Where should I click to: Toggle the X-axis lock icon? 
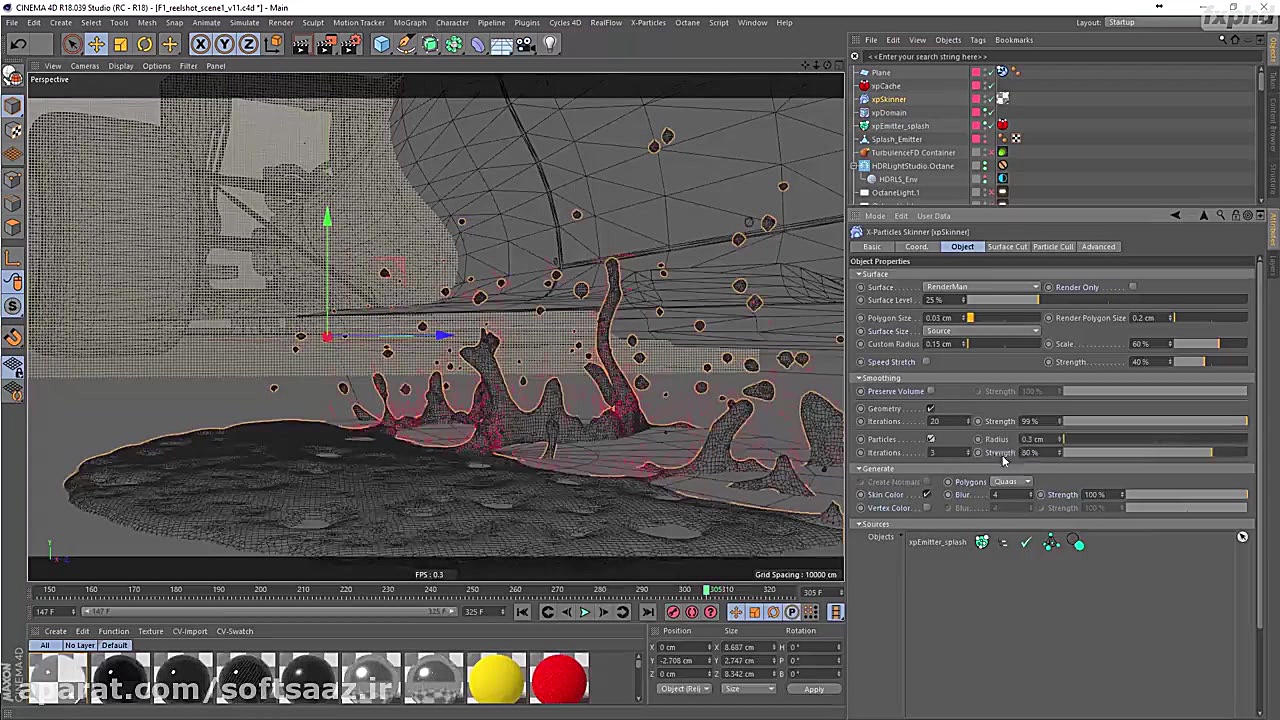click(200, 44)
